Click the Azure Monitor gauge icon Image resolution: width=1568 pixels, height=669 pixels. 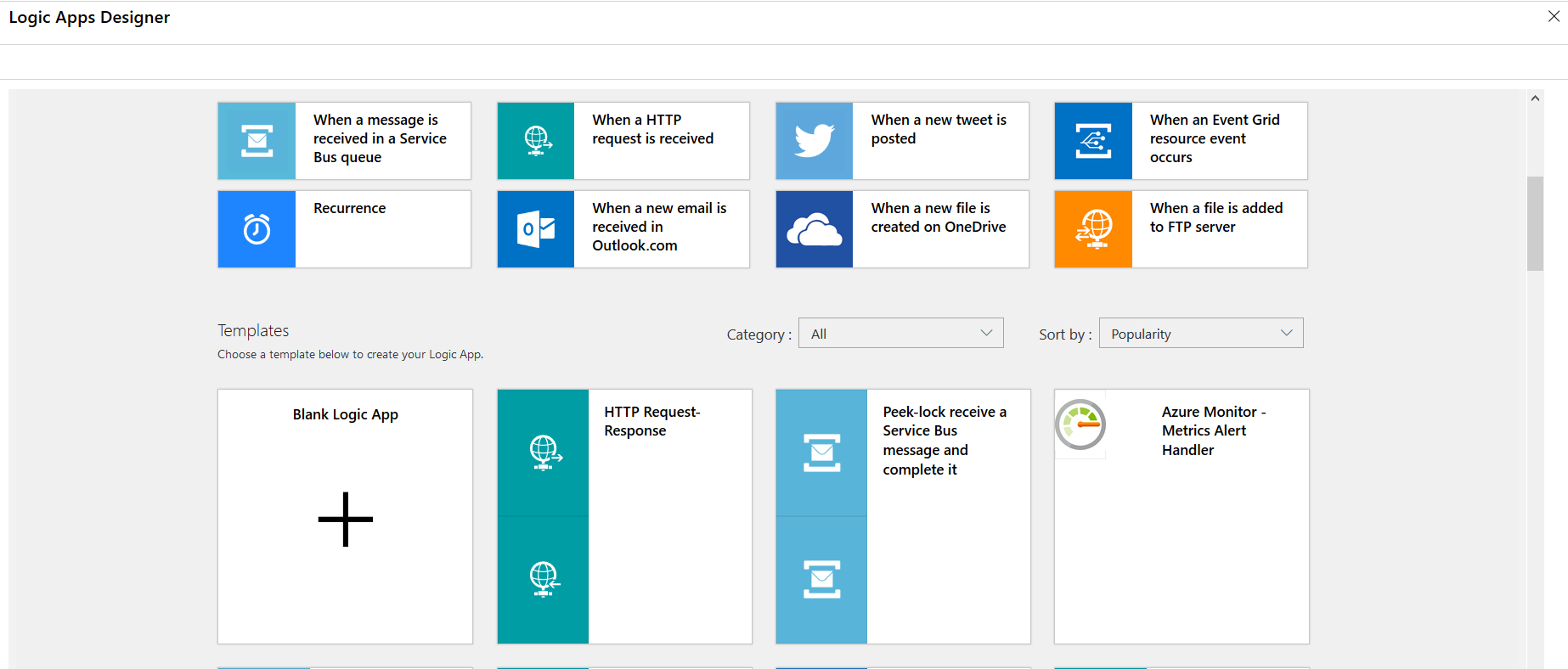pos(1080,424)
